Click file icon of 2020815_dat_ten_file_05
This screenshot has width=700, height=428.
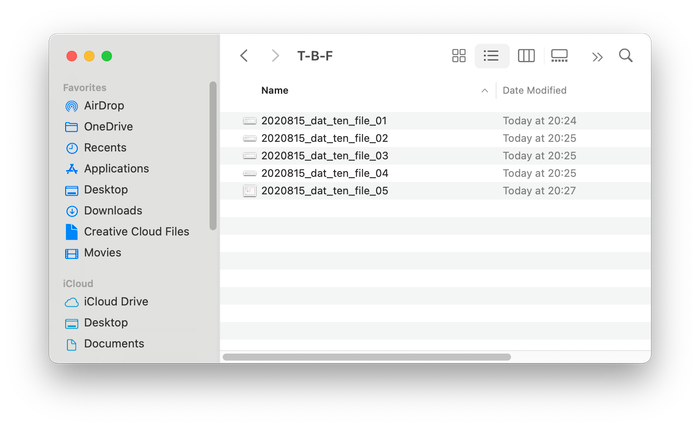tap(250, 191)
